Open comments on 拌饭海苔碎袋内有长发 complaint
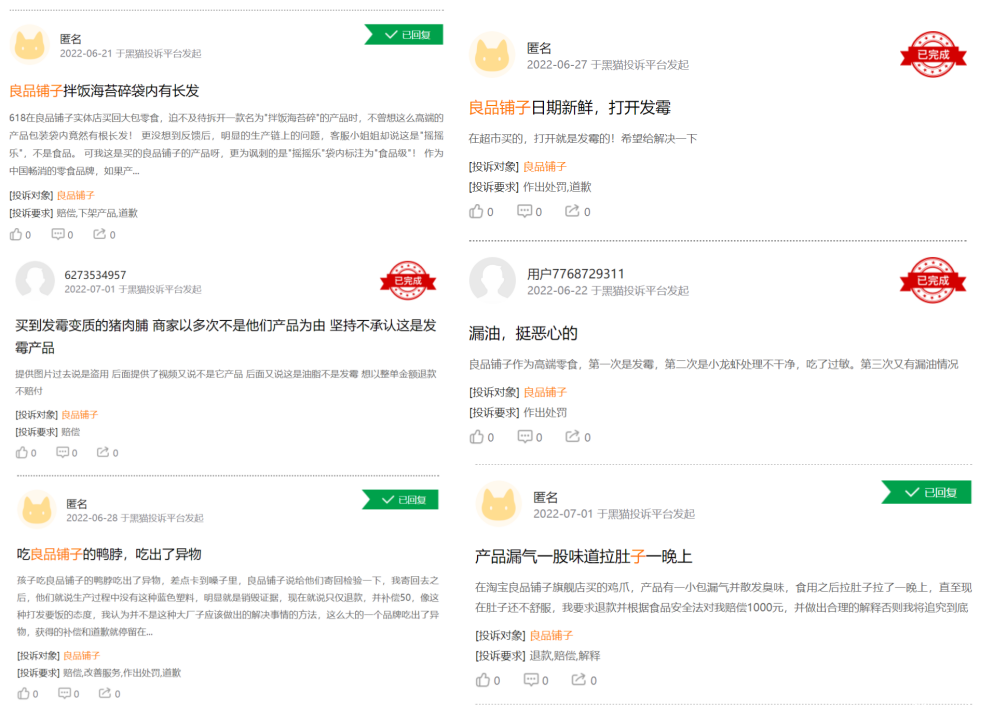The width and height of the screenshot is (994, 720). point(62,235)
